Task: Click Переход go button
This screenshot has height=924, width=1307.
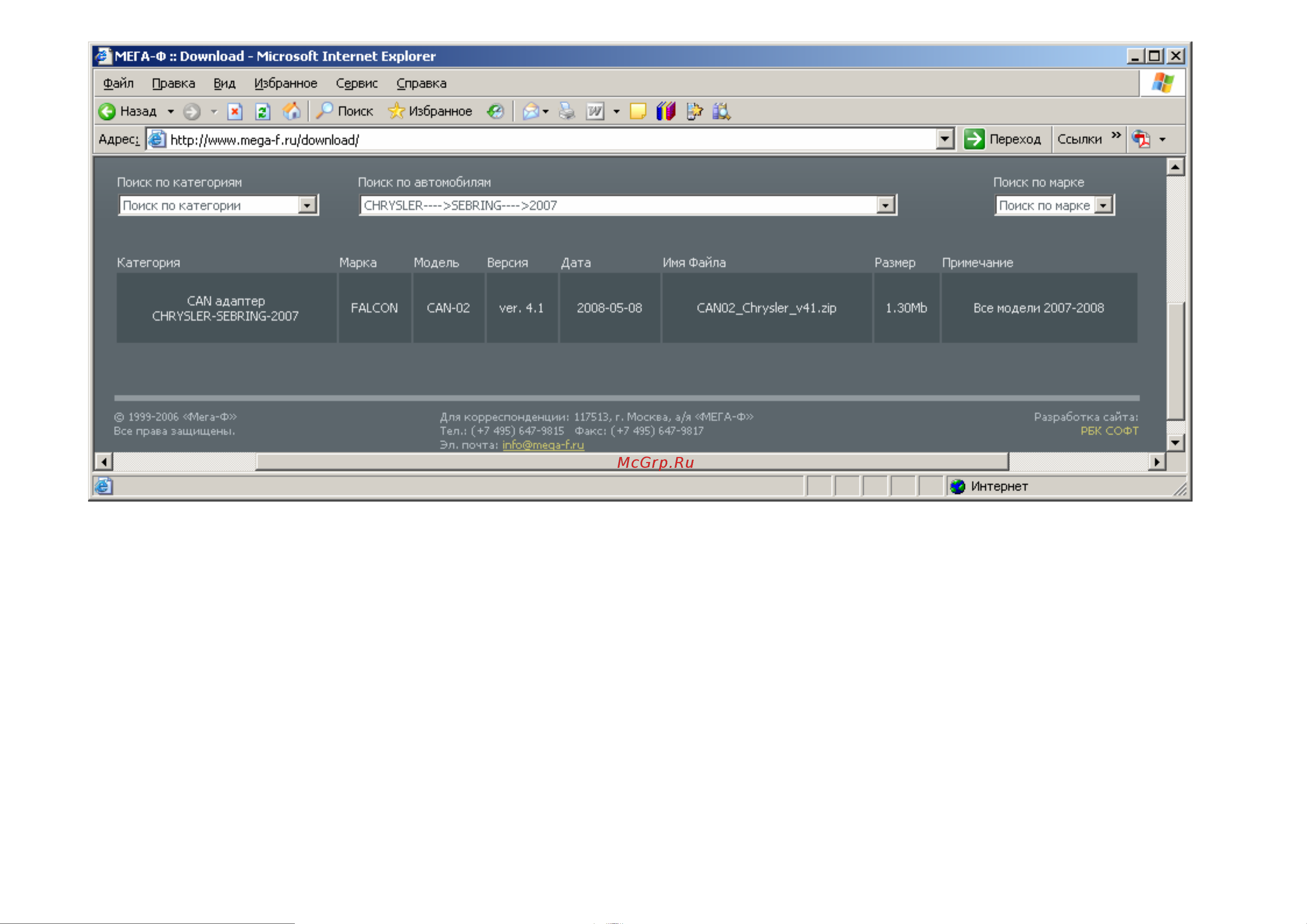Action: [x=1002, y=139]
